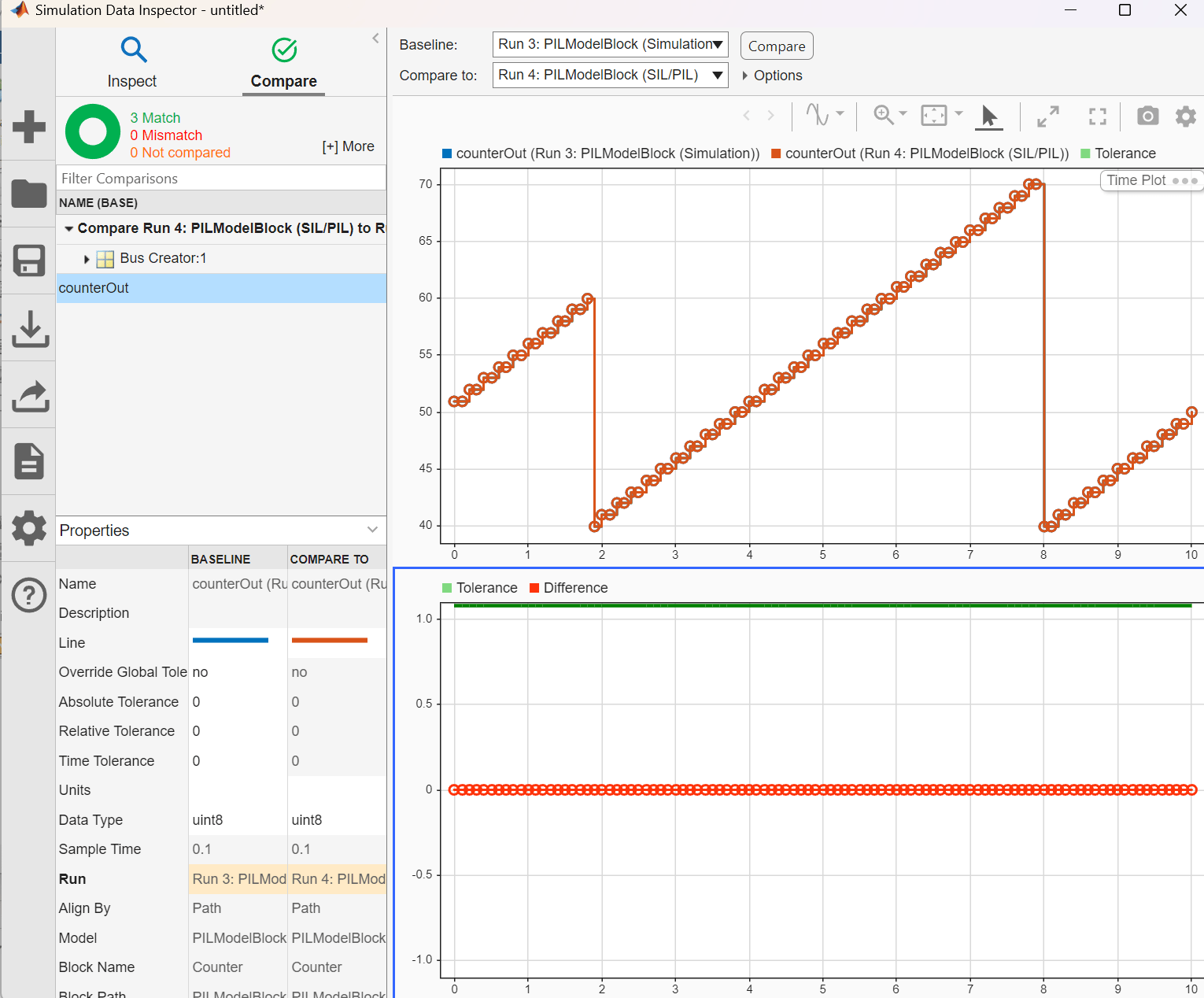This screenshot has height=998, width=1204.
Task: Select the cursor pointer tool
Action: [989, 116]
